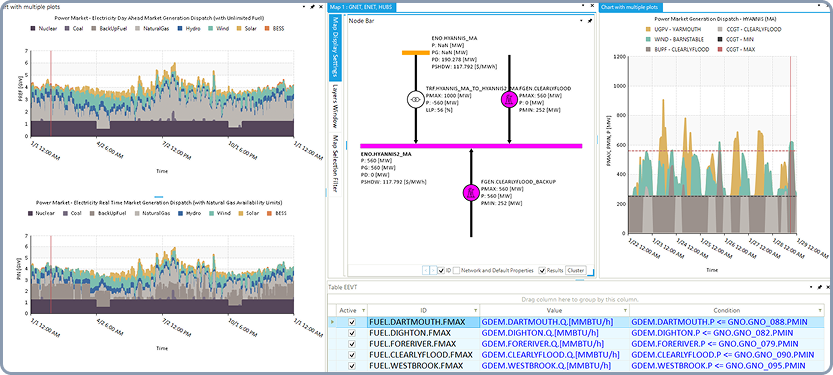Sort by the Active column header
Screen dimensions: 833x375
[x=352, y=310]
